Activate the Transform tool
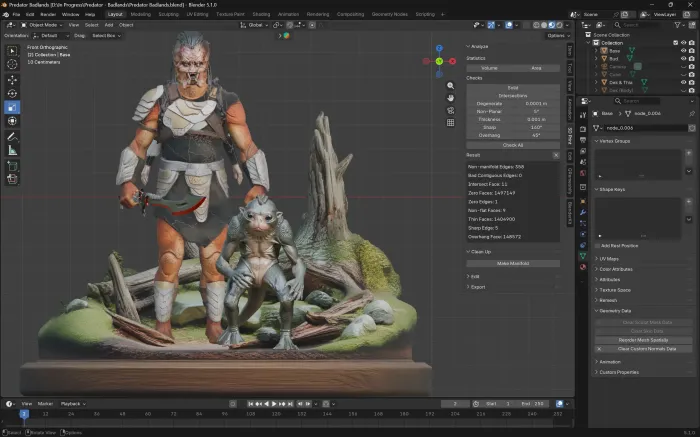The height and width of the screenshot is (437, 700). click(12, 121)
